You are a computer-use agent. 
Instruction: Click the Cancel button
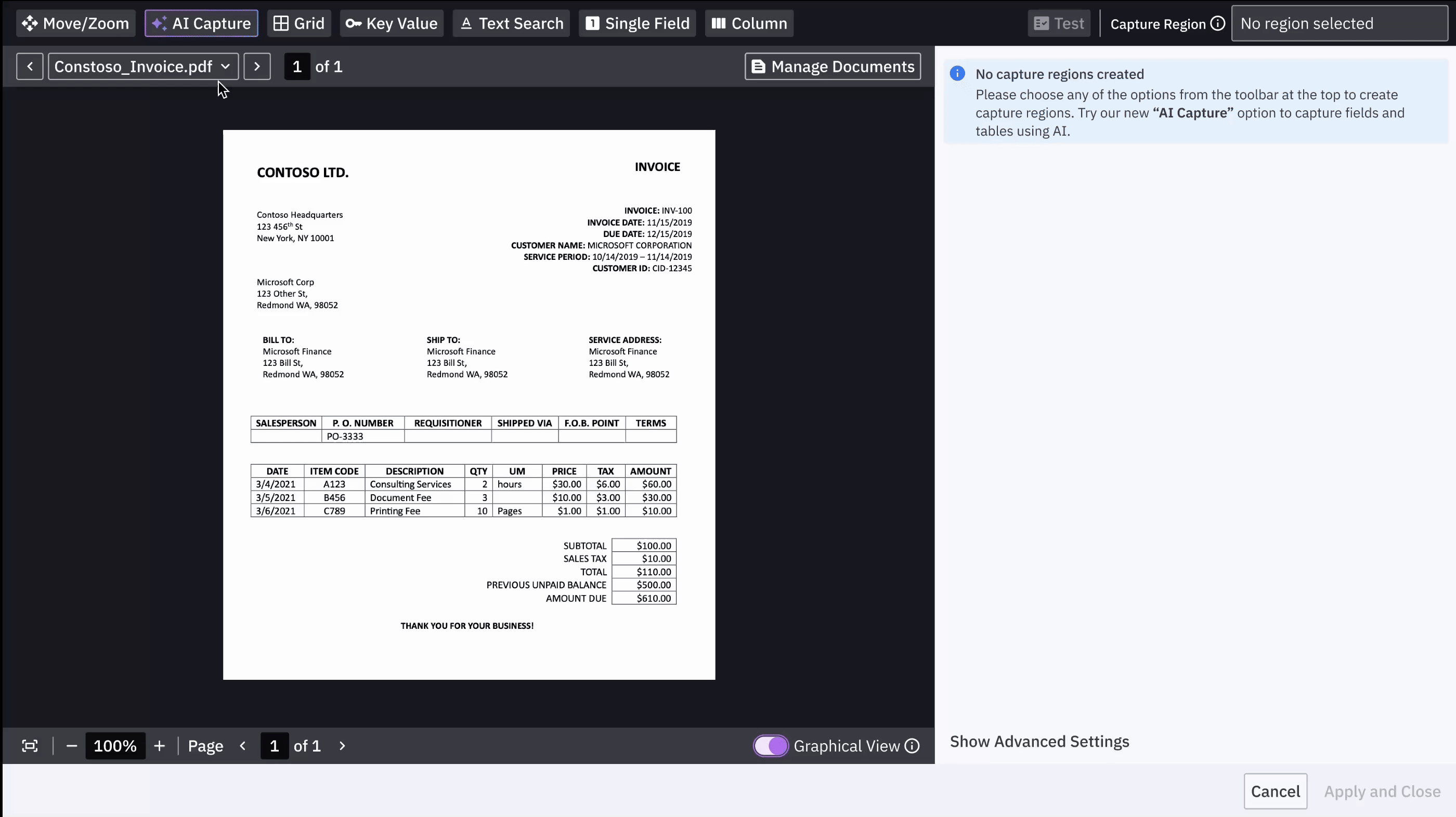tap(1275, 791)
